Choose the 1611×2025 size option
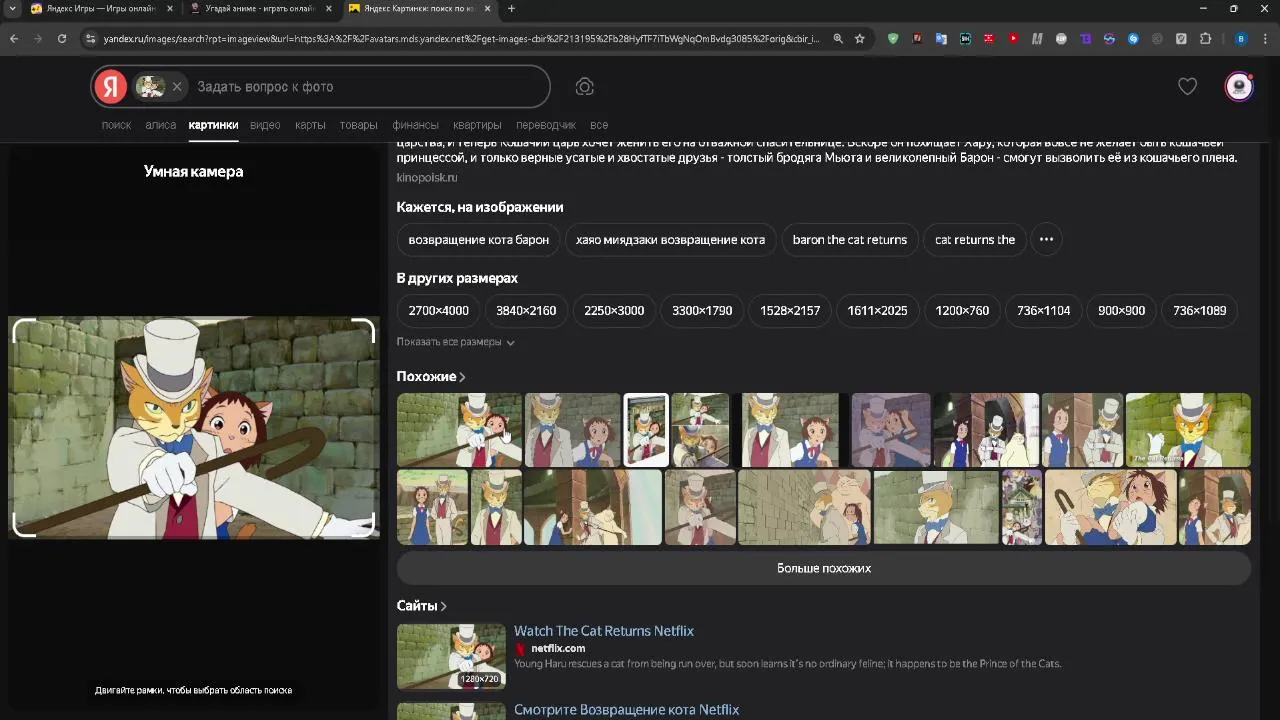This screenshot has height=720, width=1280. click(x=877, y=311)
